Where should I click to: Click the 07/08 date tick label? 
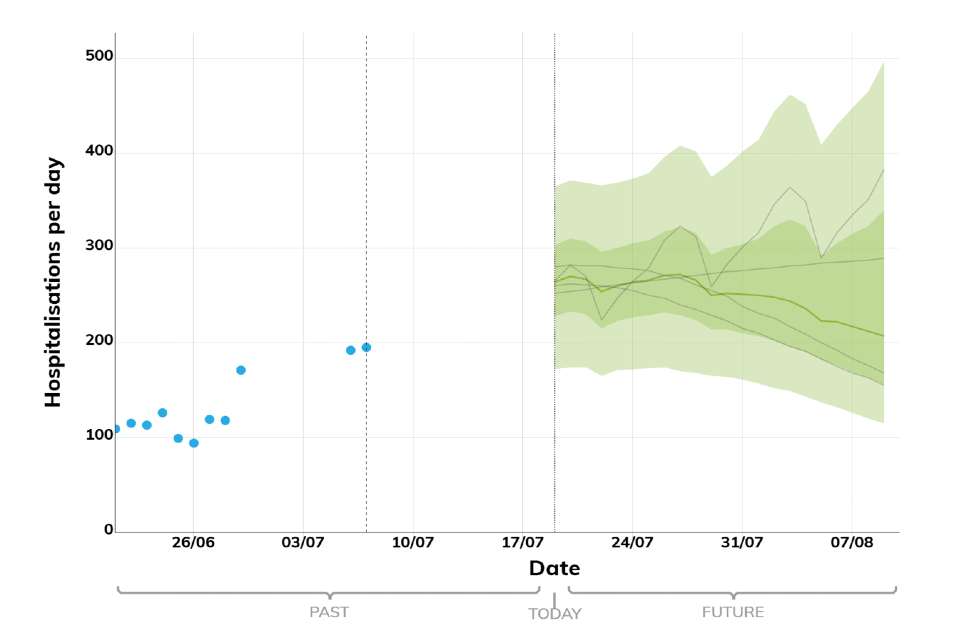[851, 543]
